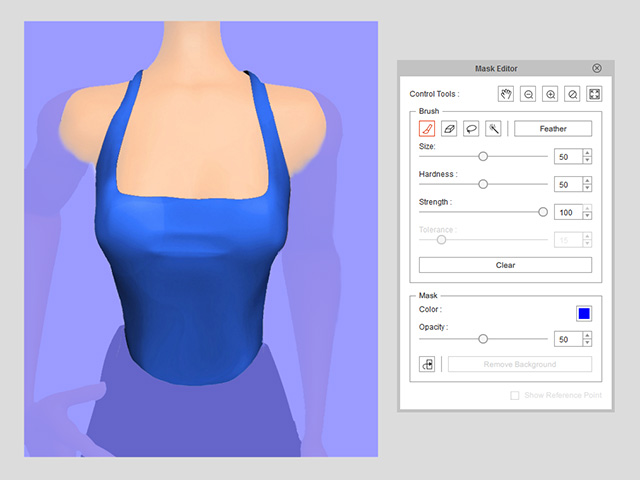Click inside the Size value field

(569, 157)
